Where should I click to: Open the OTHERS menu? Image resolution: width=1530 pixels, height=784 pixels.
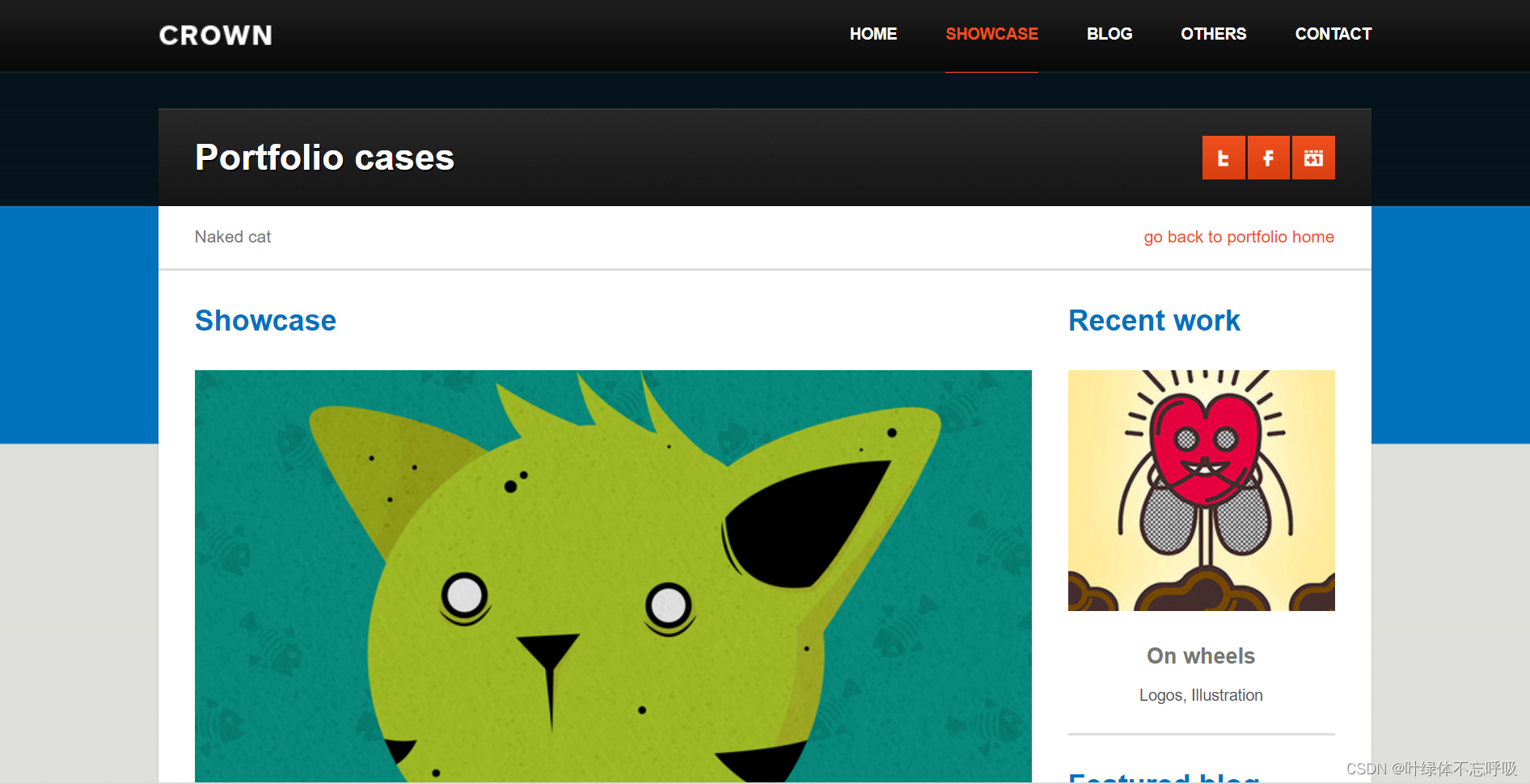[x=1214, y=34]
